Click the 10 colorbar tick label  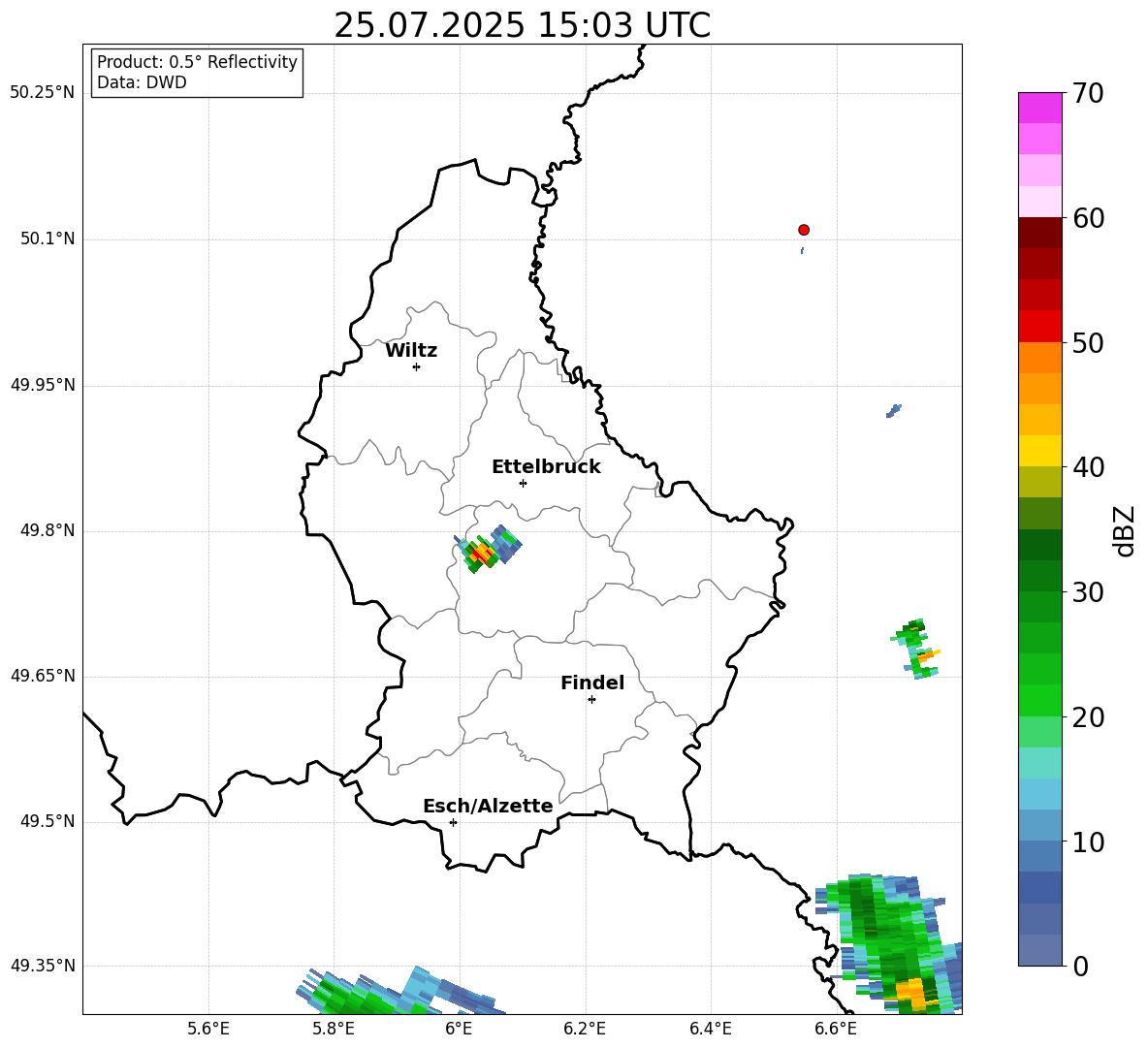coord(1088,842)
